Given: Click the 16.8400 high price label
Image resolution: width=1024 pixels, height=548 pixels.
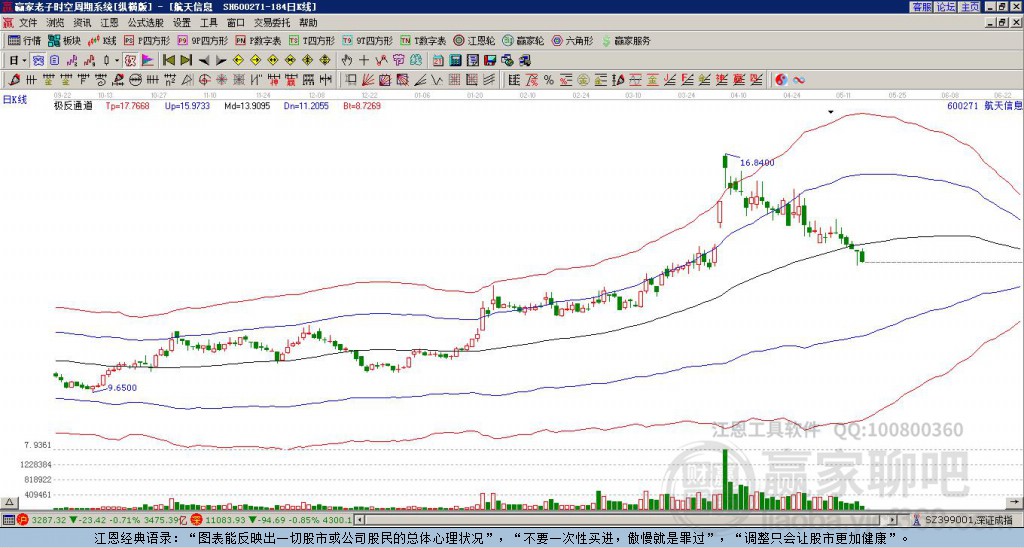Looking at the screenshot, I should (x=757, y=163).
